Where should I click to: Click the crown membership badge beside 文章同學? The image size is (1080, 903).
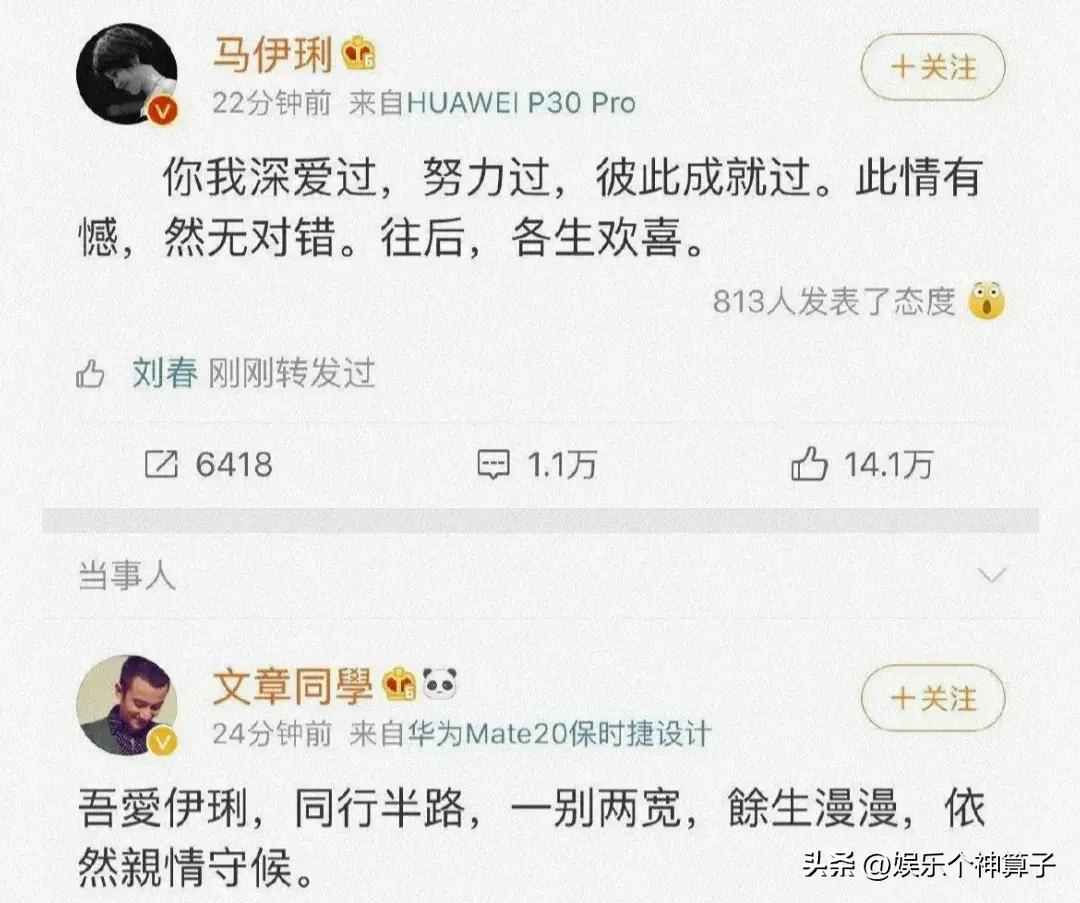[x=399, y=684]
